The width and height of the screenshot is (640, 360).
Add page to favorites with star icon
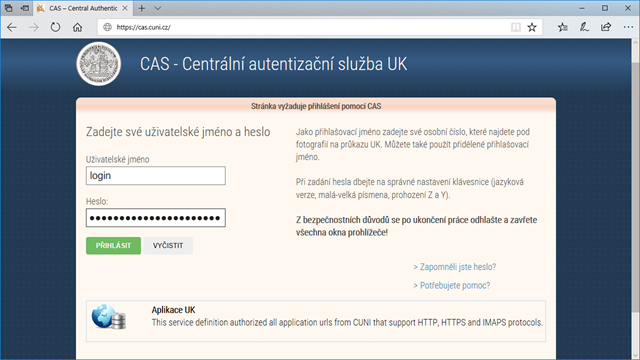click(532, 27)
